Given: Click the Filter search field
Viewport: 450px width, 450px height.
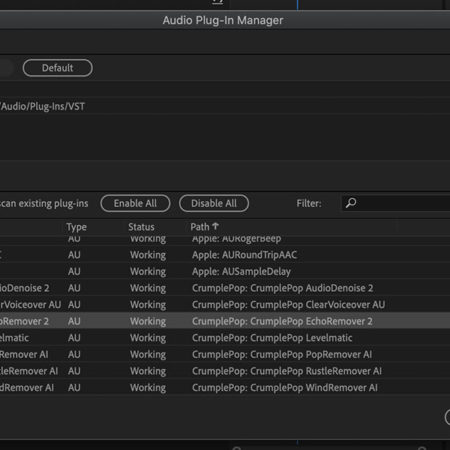Looking at the screenshot, I should (396, 203).
